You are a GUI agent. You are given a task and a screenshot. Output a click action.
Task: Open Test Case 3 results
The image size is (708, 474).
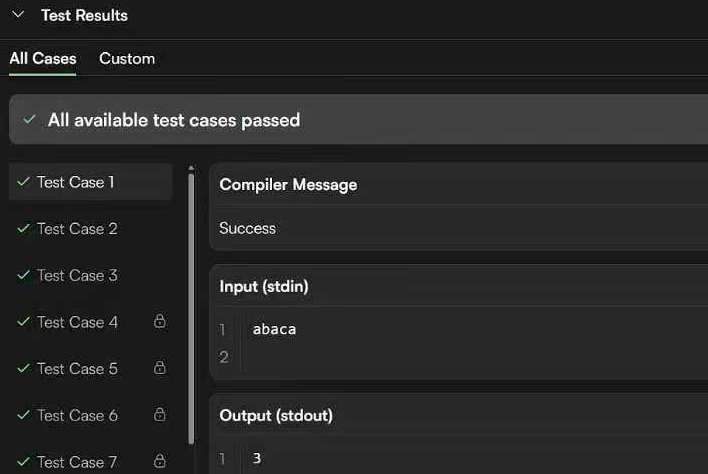(x=77, y=275)
